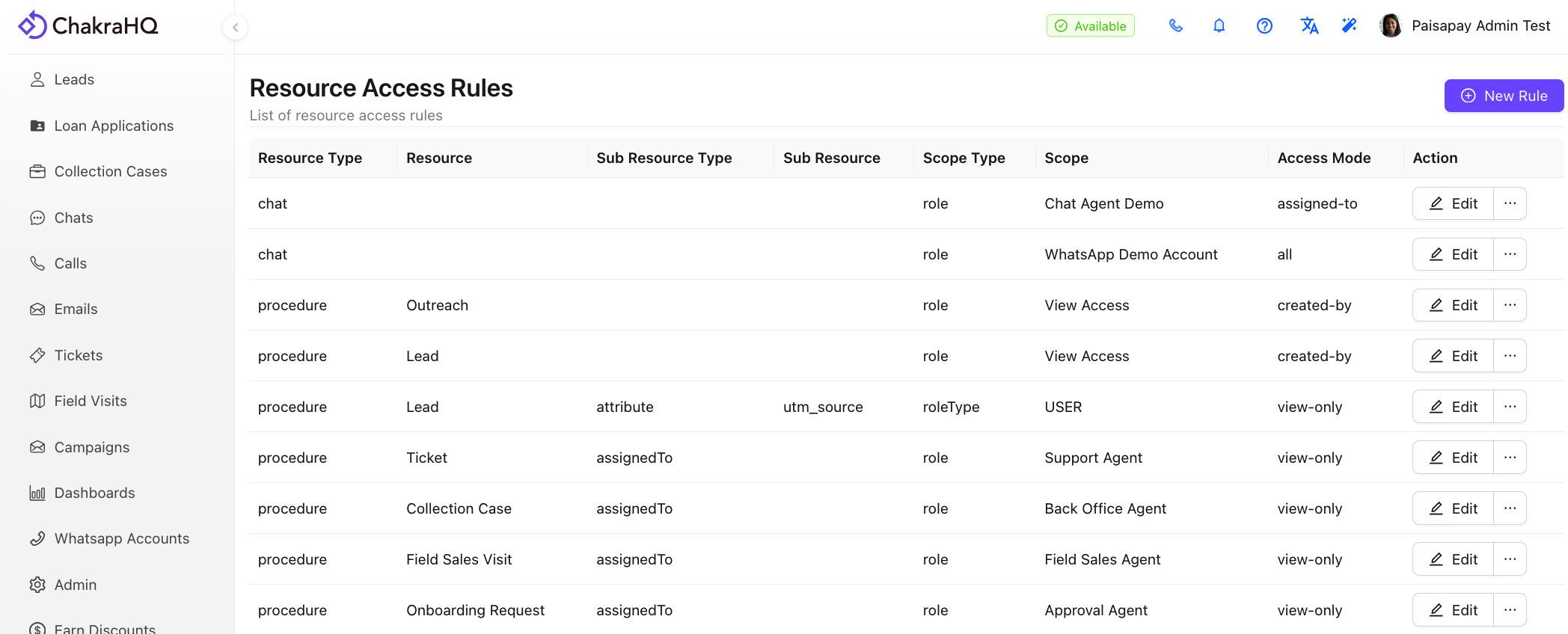Collapse the sidebar with chevron button
This screenshot has width=1568, height=634.
[236, 28]
